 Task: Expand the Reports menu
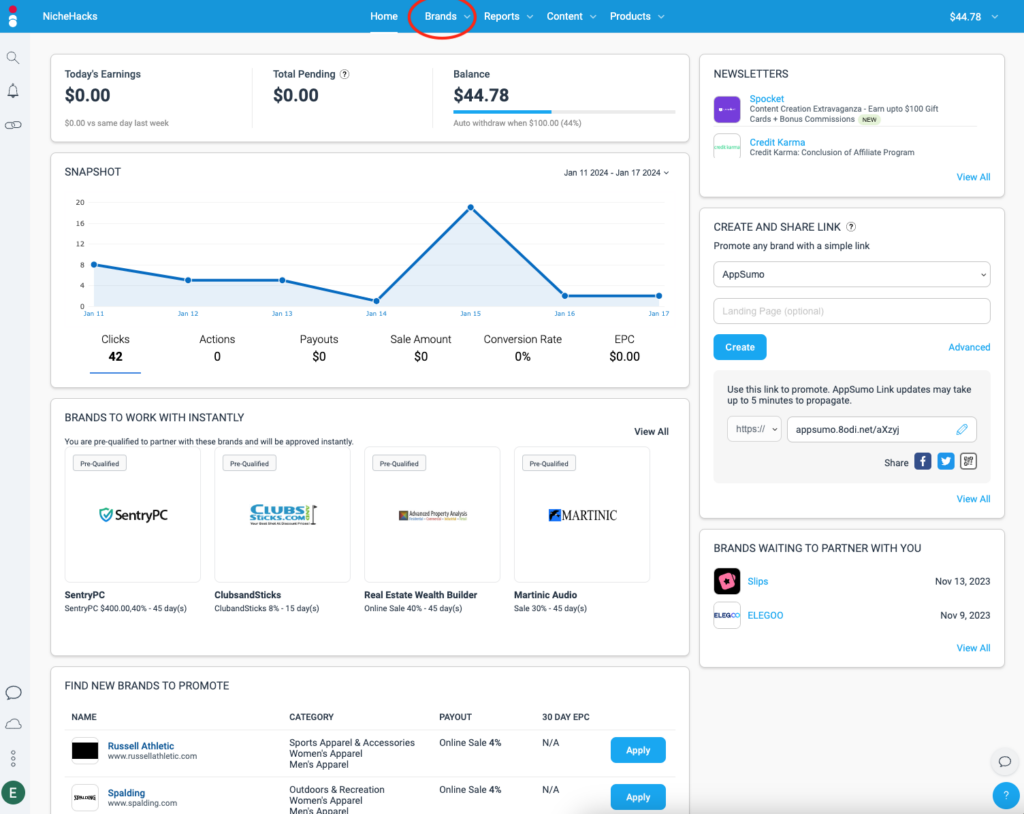click(x=508, y=16)
